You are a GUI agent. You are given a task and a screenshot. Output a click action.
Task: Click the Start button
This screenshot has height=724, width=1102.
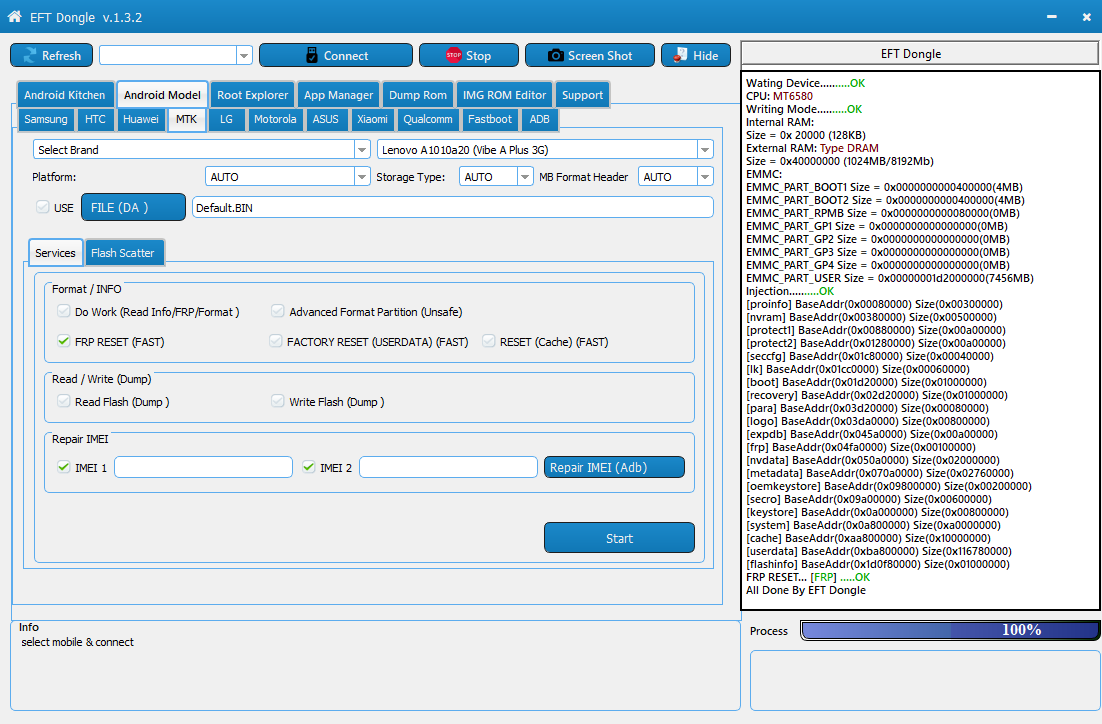tap(619, 538)
